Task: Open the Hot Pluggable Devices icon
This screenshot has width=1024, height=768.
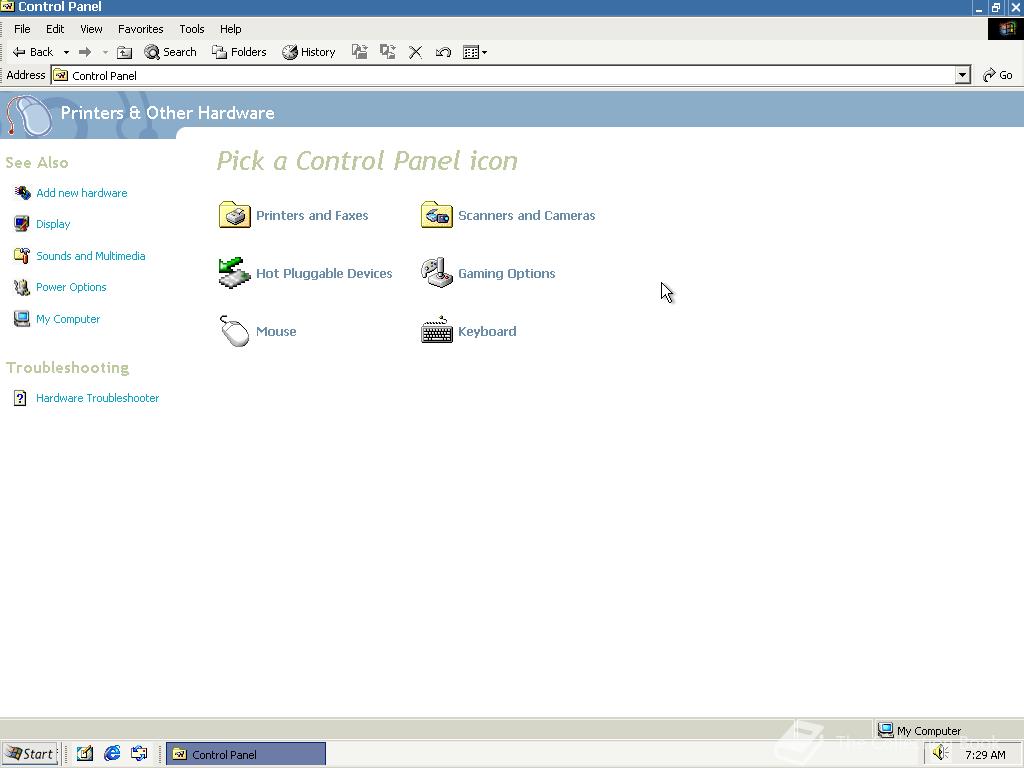Action: (234, 273)
